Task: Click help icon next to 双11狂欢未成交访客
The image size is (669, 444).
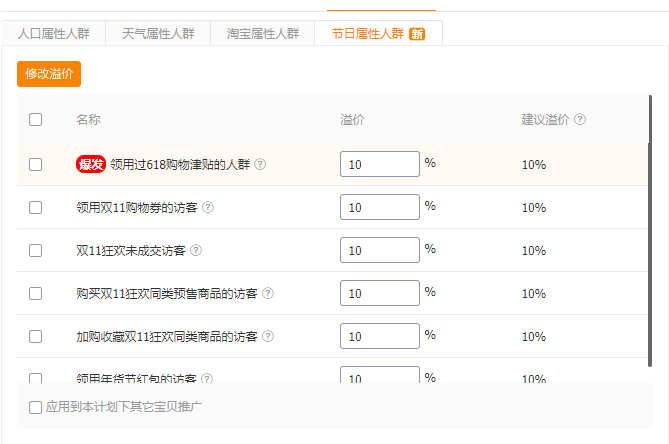Action: pos(196,251)
